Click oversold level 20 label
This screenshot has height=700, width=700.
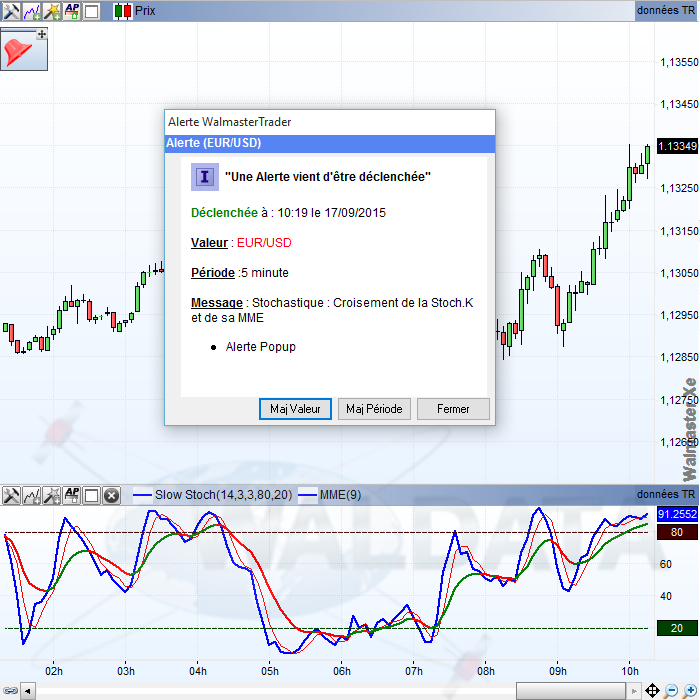677,628
